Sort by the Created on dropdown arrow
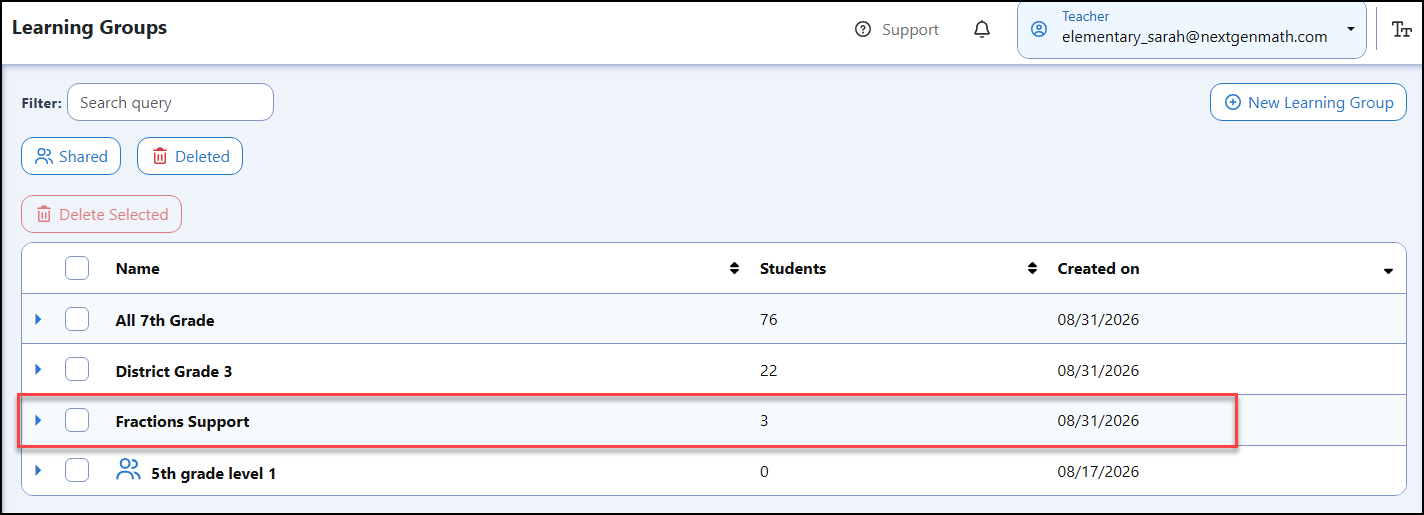Screen dimensions: 1424x515 (1388, 271)
